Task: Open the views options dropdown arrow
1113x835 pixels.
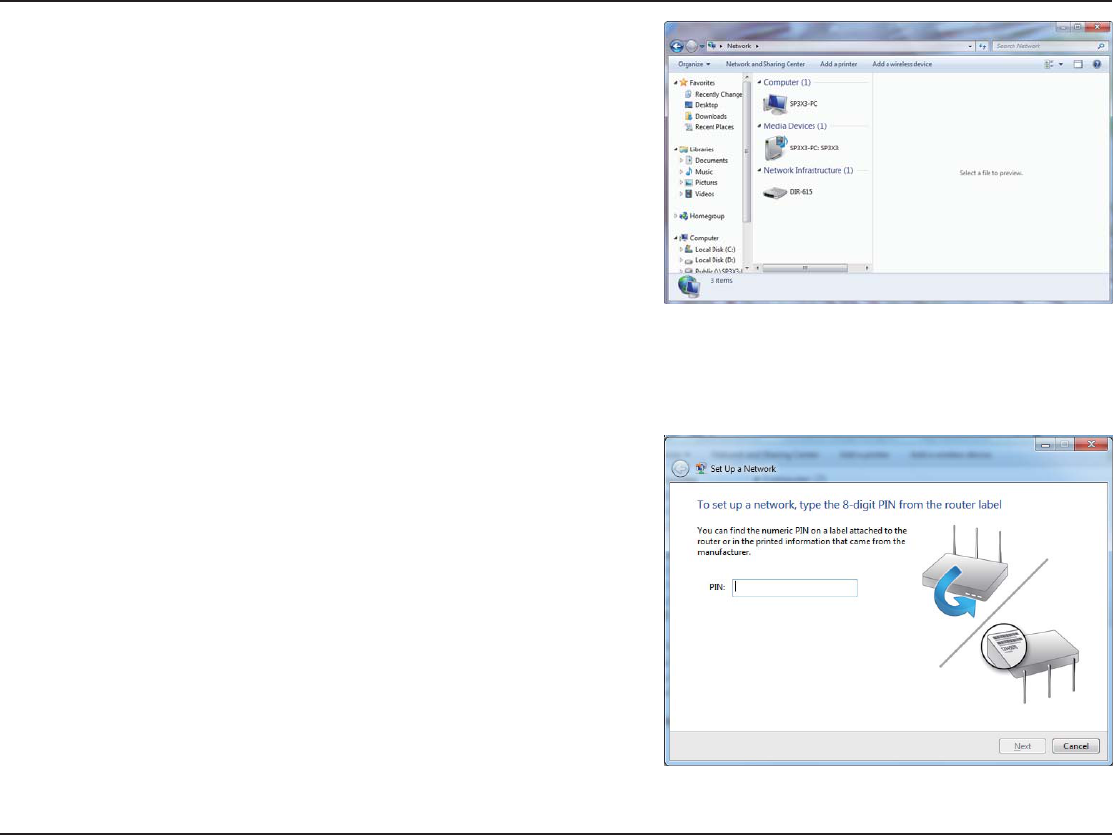Action: click(1061, 64)
